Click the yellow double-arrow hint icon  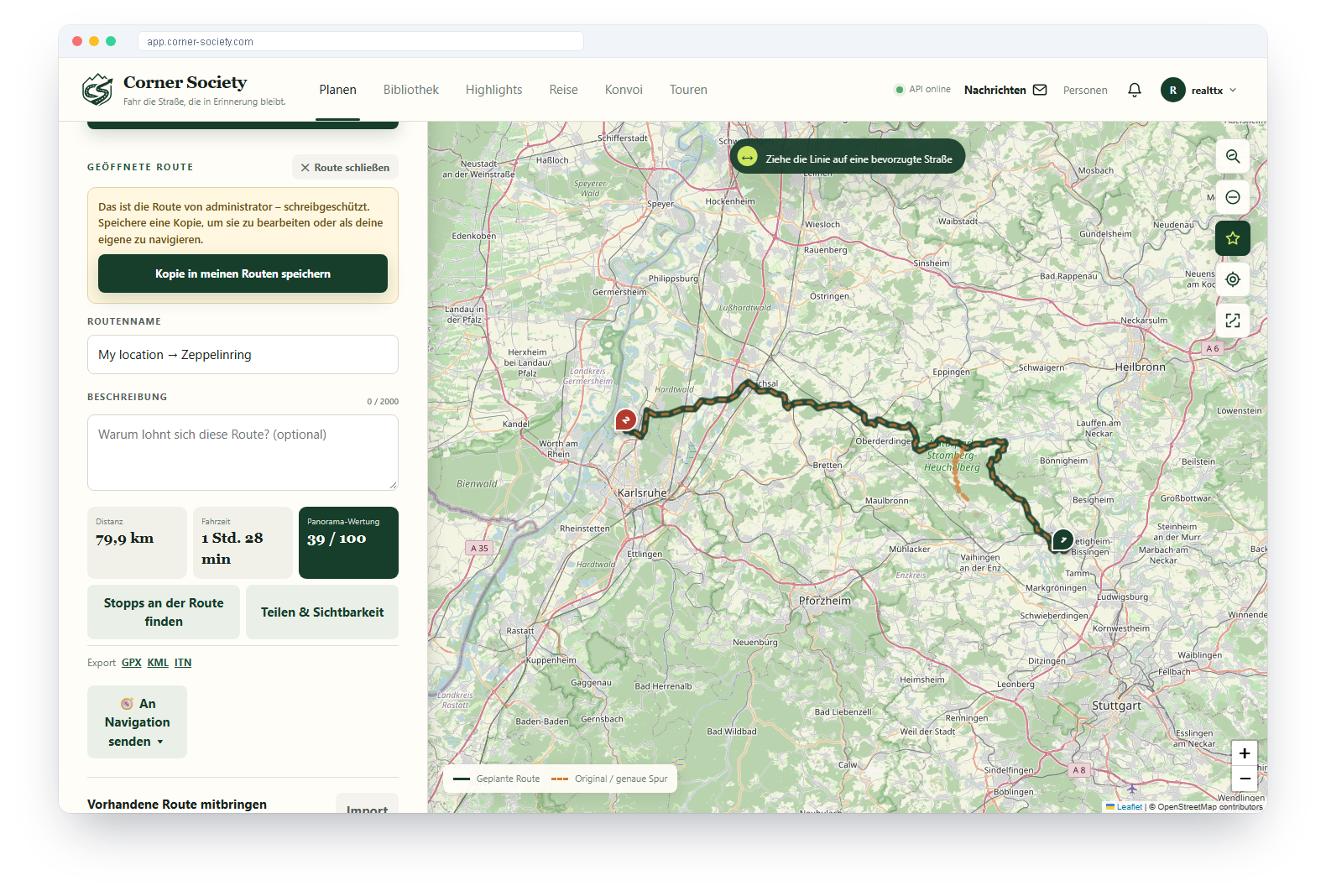coord(747,157)
